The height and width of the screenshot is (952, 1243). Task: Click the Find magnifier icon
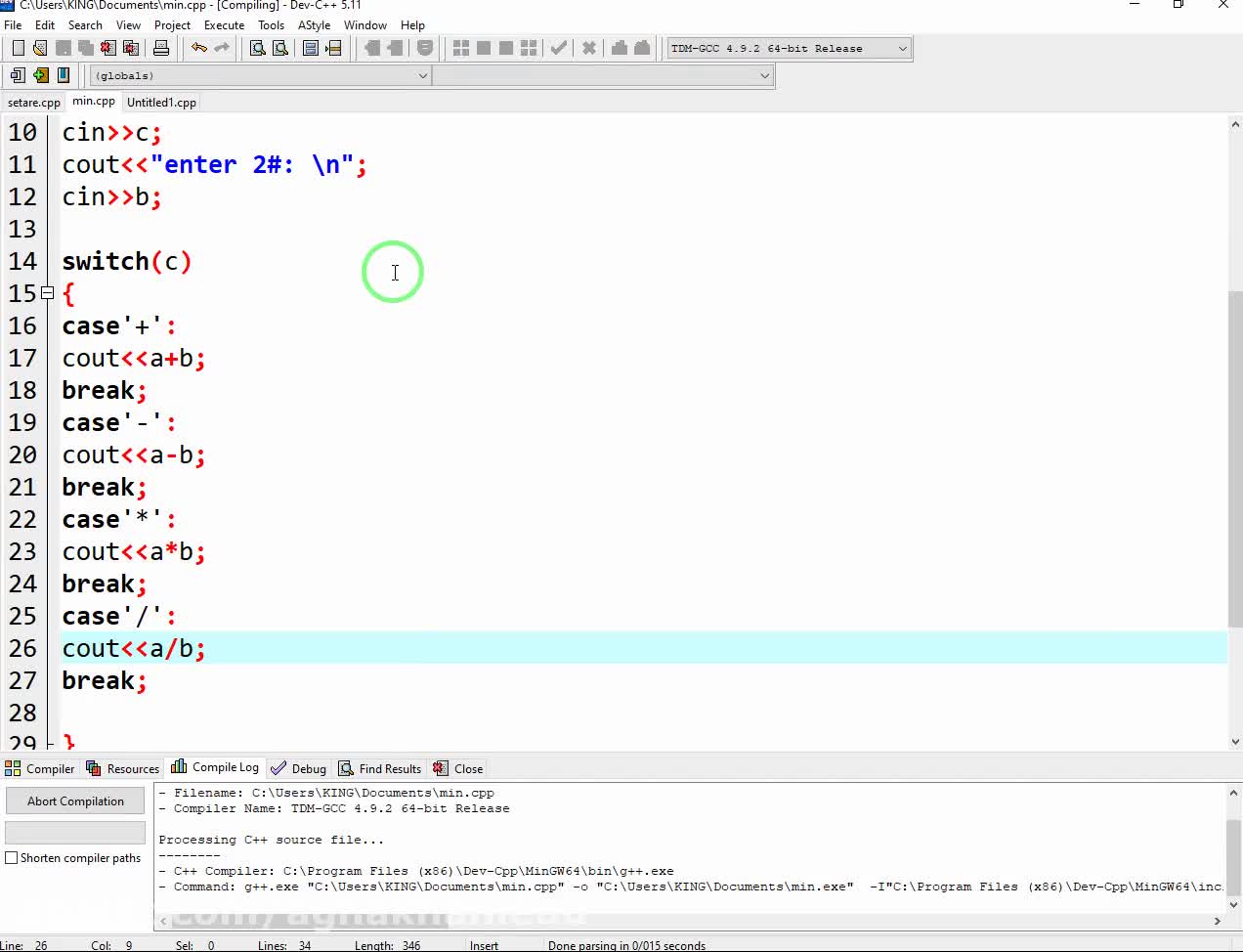click(x=258, y=48)
